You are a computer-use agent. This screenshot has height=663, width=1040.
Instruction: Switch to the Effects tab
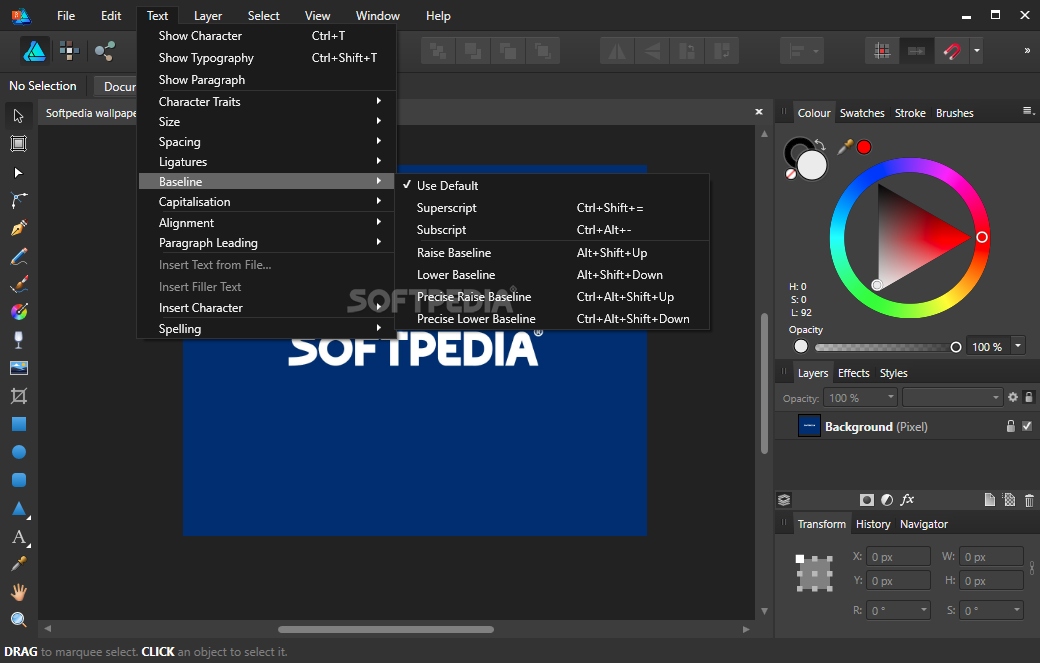[x=853, y=373]
